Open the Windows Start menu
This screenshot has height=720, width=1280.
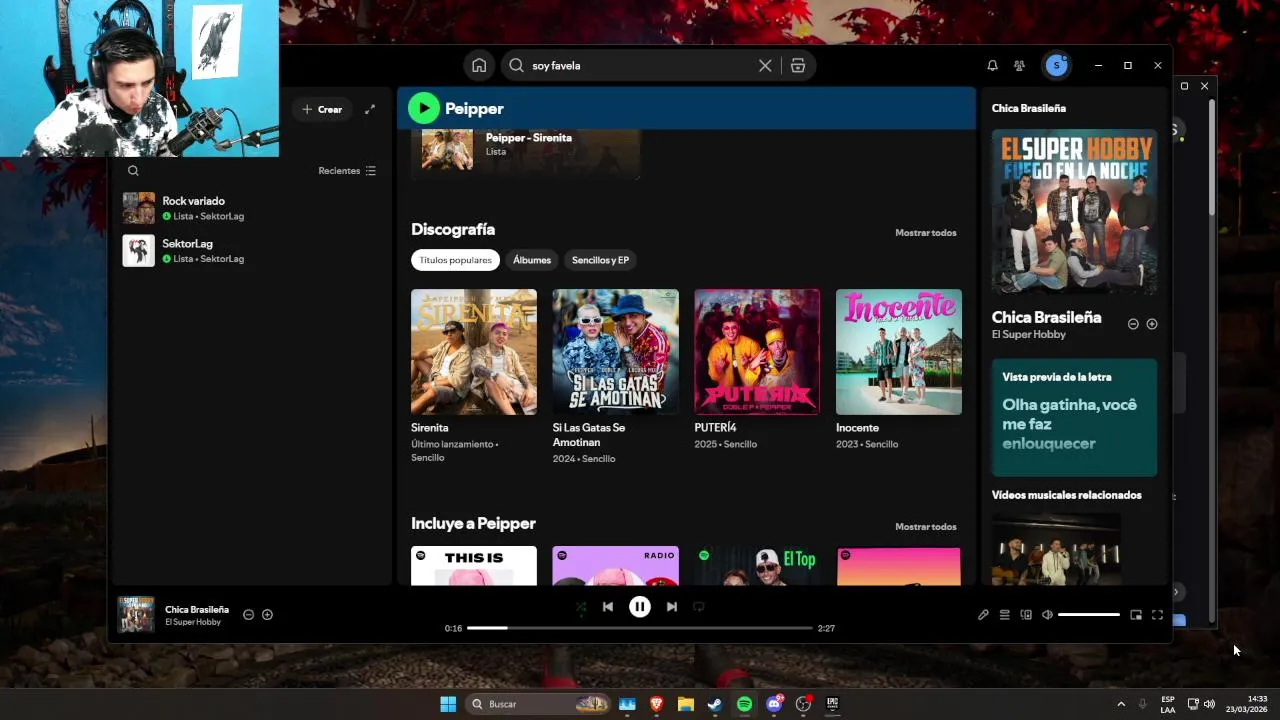coord(448,704)
